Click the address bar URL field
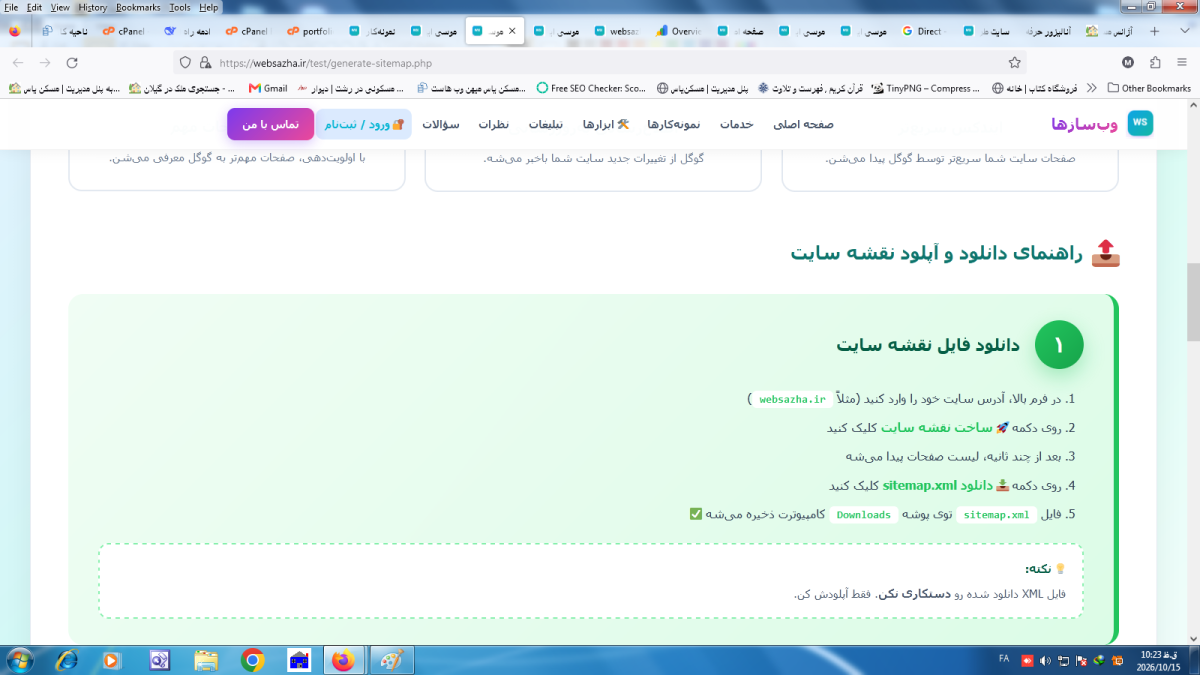Viewport: 1200px width, 675px height. [600, 62]
